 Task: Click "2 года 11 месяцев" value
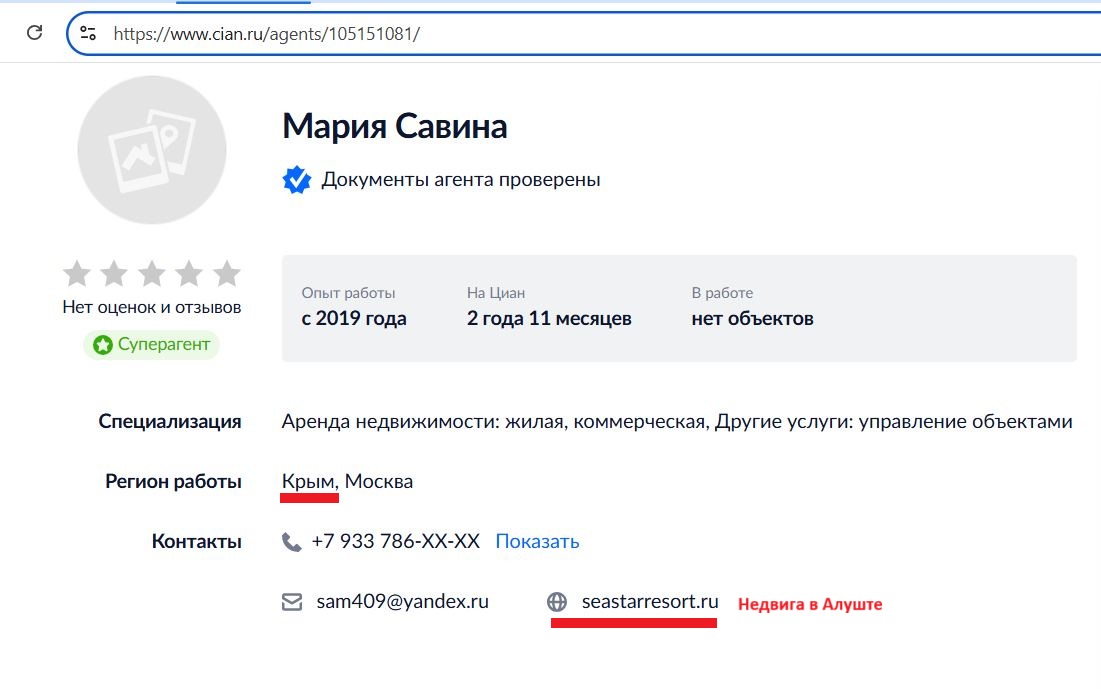(549, 319)
